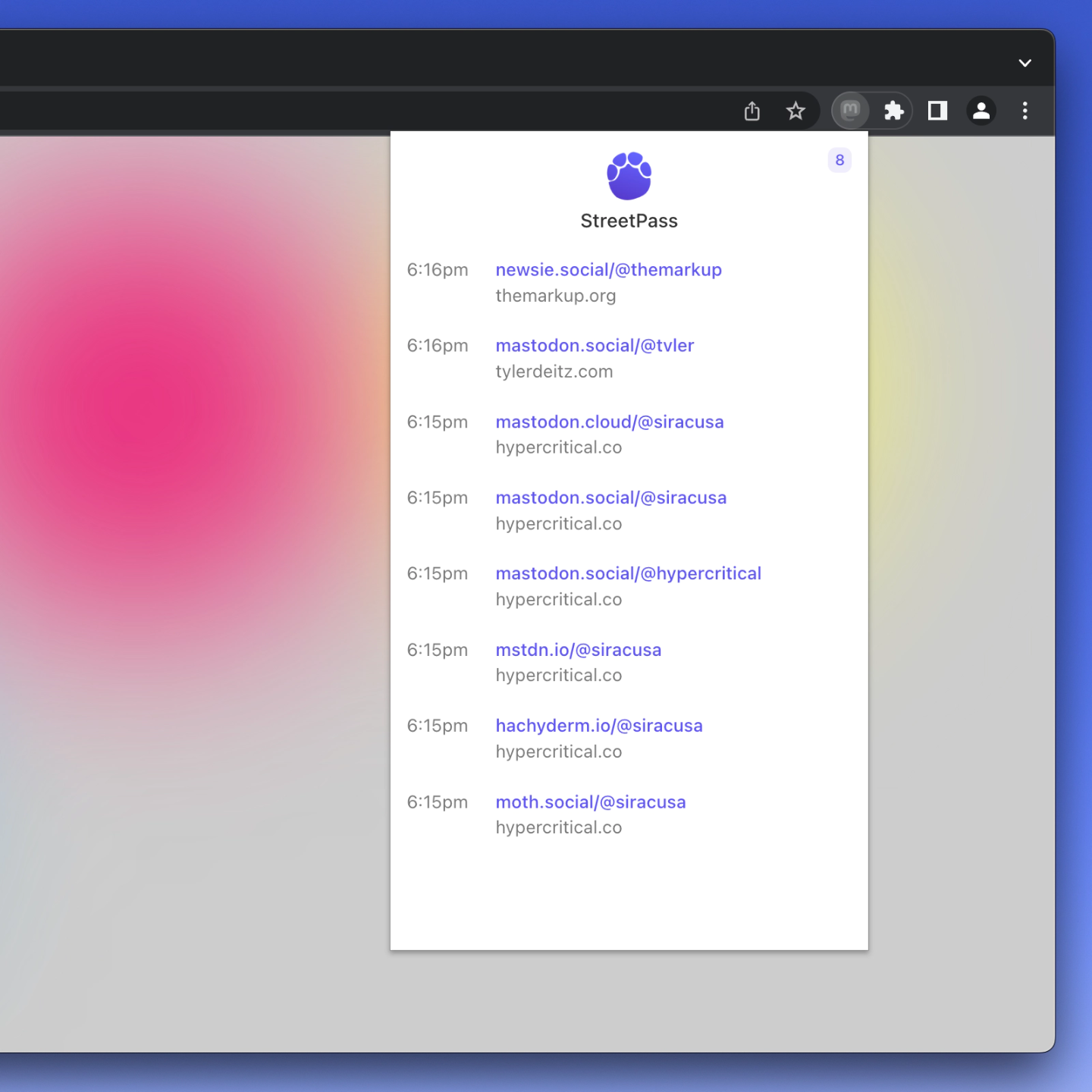Click the 8 count badge
Image resolution: width=1092 pixels, height=1092 pixels.
click(x=839, y=160)
